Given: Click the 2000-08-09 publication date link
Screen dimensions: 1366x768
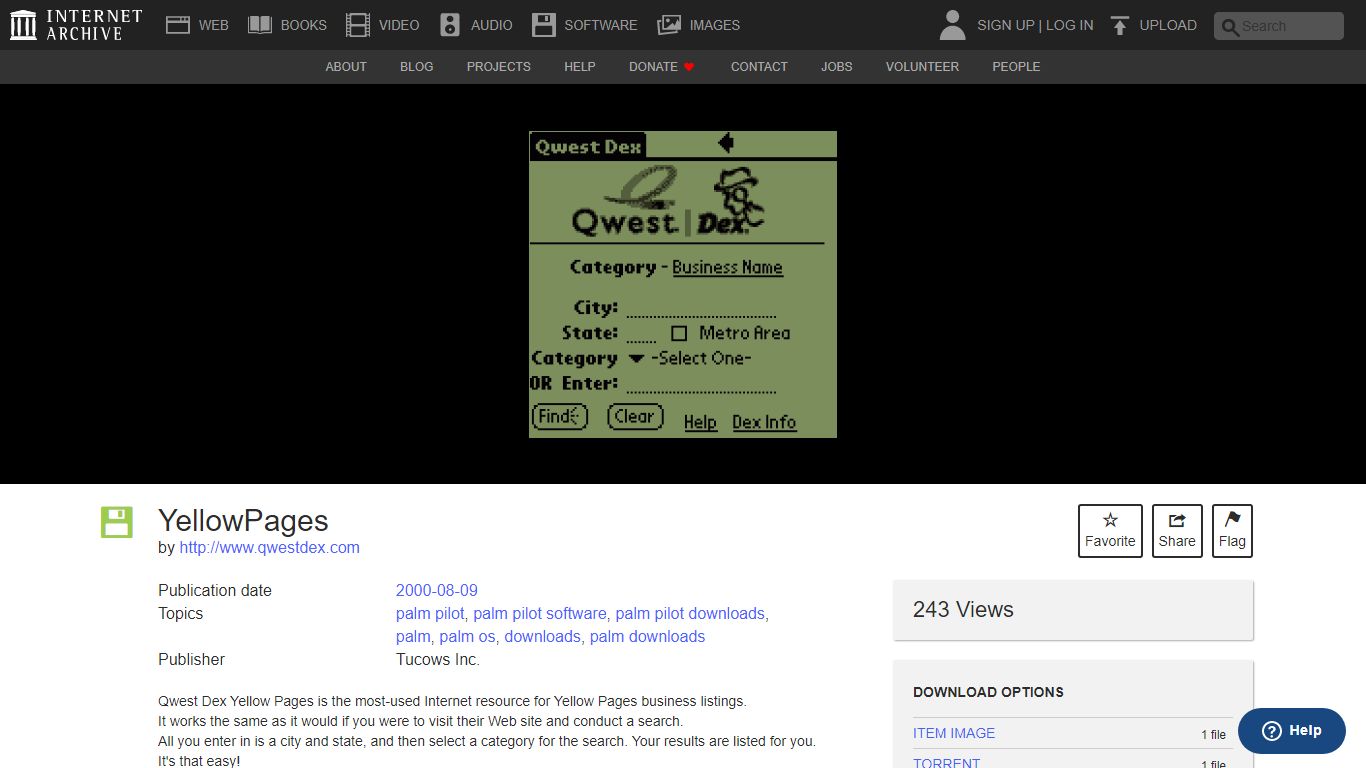Looking at the screenshot, I should [437, 591].
